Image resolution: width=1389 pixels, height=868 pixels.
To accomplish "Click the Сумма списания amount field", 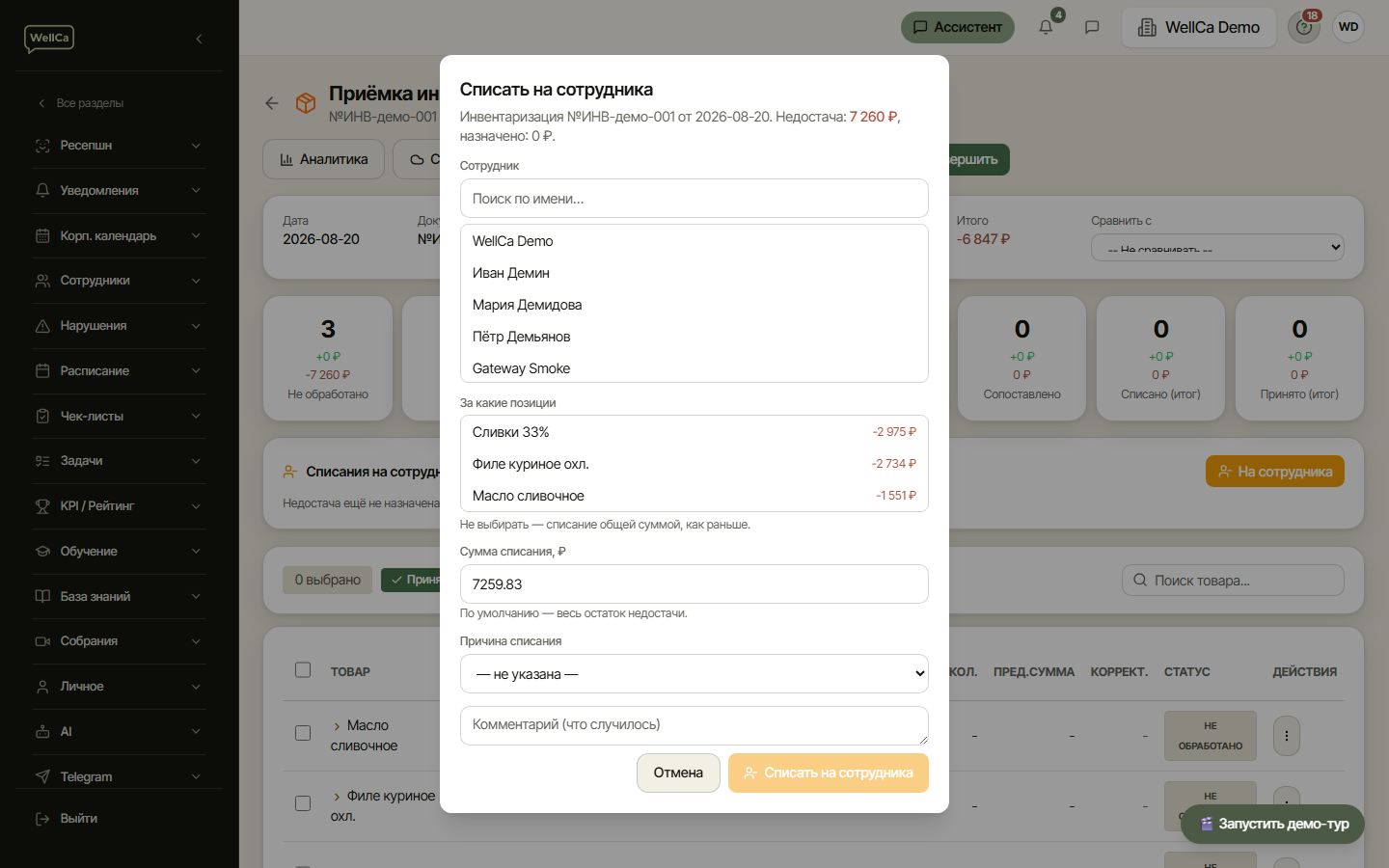I will 694,584.
